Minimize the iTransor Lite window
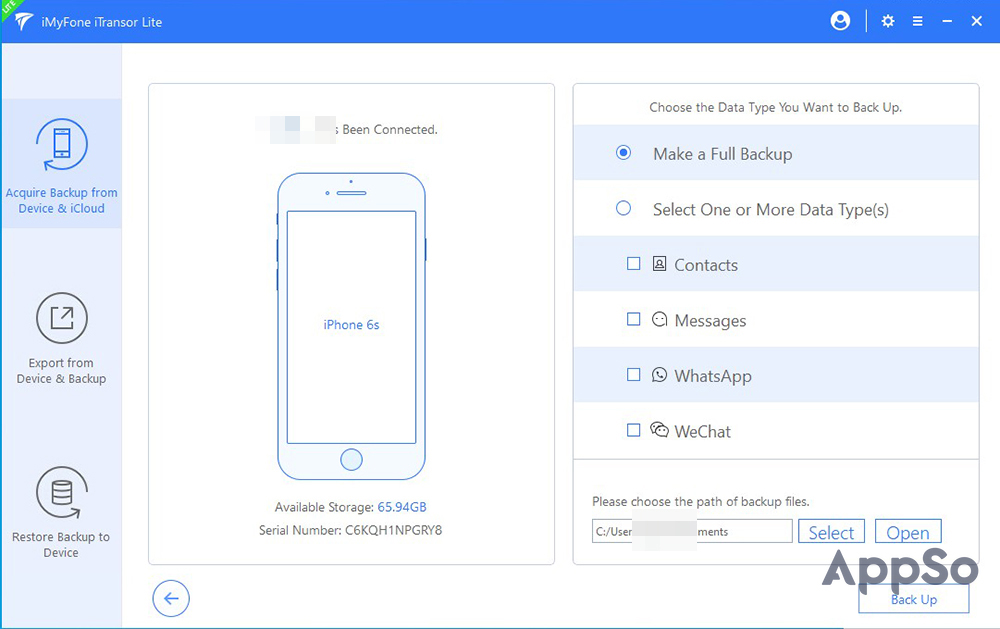This screenshot has width=1000, height=629. 947,21
